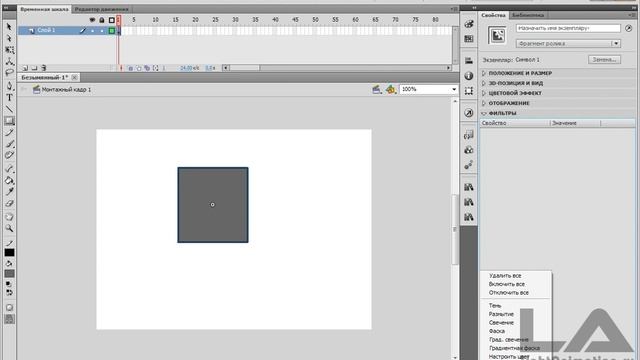Select the Hand tool
The image size is (640, 360).
(9, 217)
